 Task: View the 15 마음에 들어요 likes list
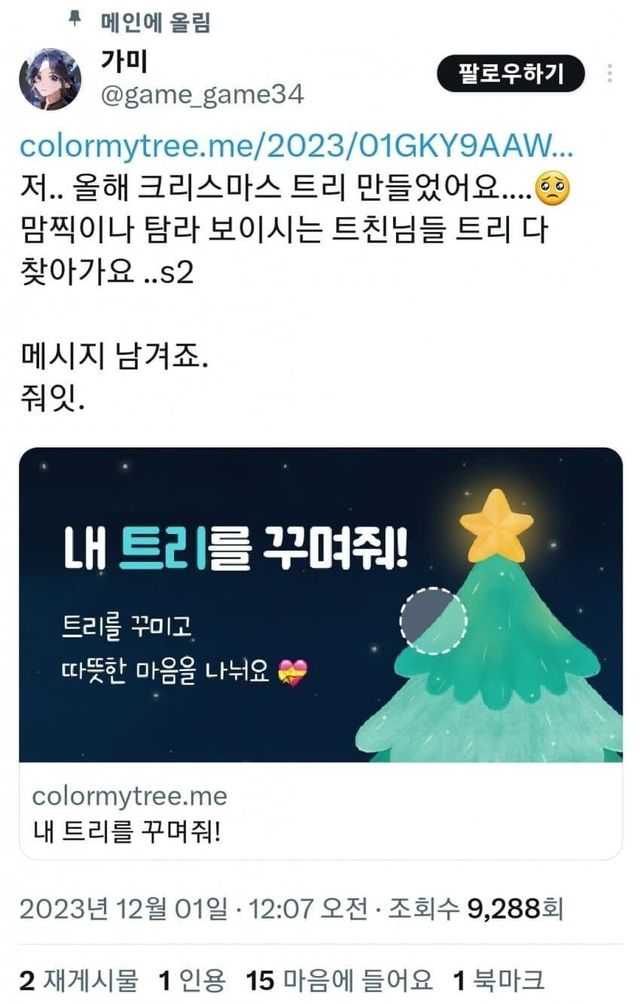[339, 980]
